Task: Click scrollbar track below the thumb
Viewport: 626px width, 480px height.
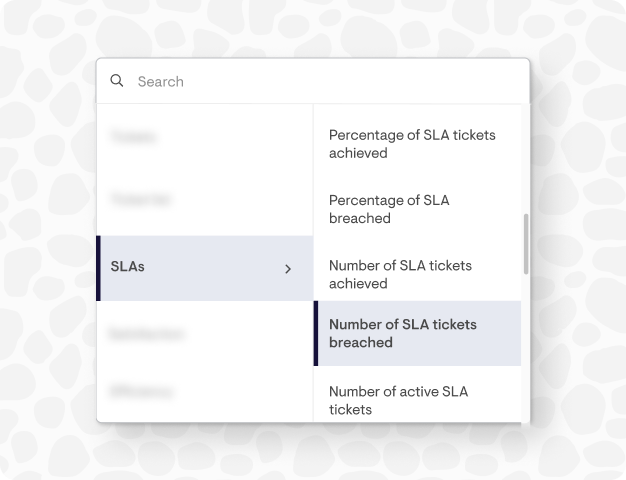Action: coord(526,347)
